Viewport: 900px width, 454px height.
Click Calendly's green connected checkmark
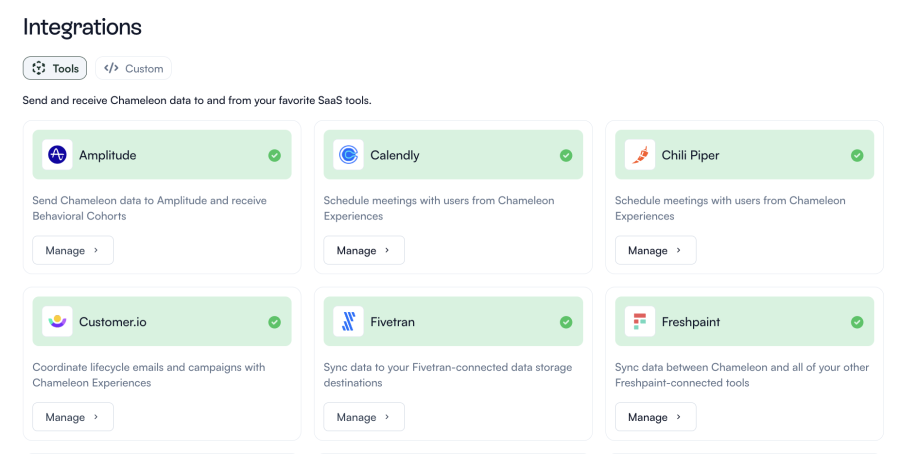tap(566, 155)
